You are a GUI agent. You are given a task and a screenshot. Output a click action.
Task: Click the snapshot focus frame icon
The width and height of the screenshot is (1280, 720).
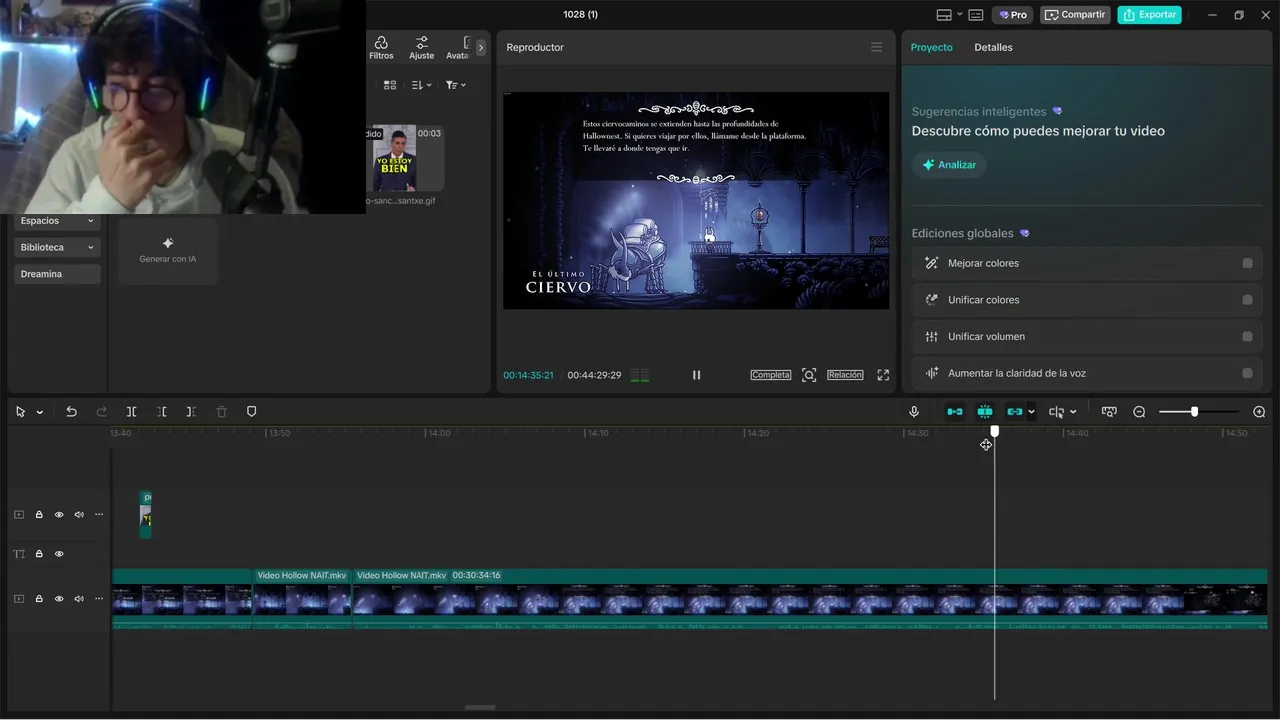(x=809, y=375)
